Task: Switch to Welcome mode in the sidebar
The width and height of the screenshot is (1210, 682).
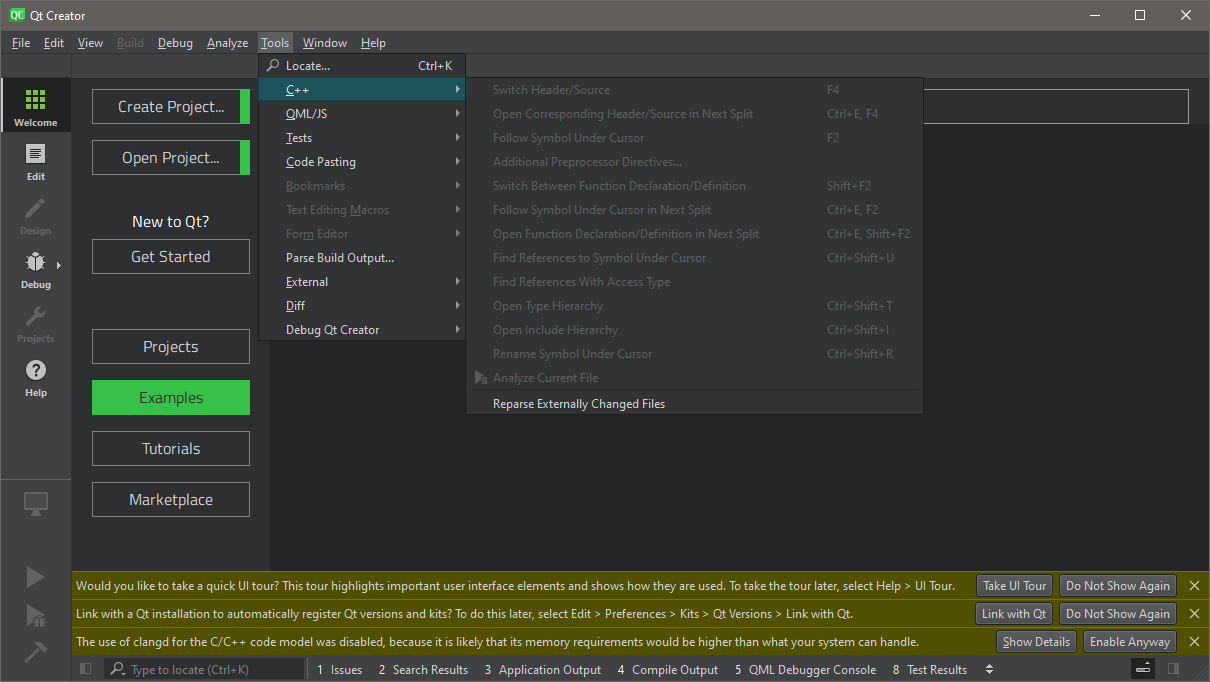Action: tap(36, 105)
